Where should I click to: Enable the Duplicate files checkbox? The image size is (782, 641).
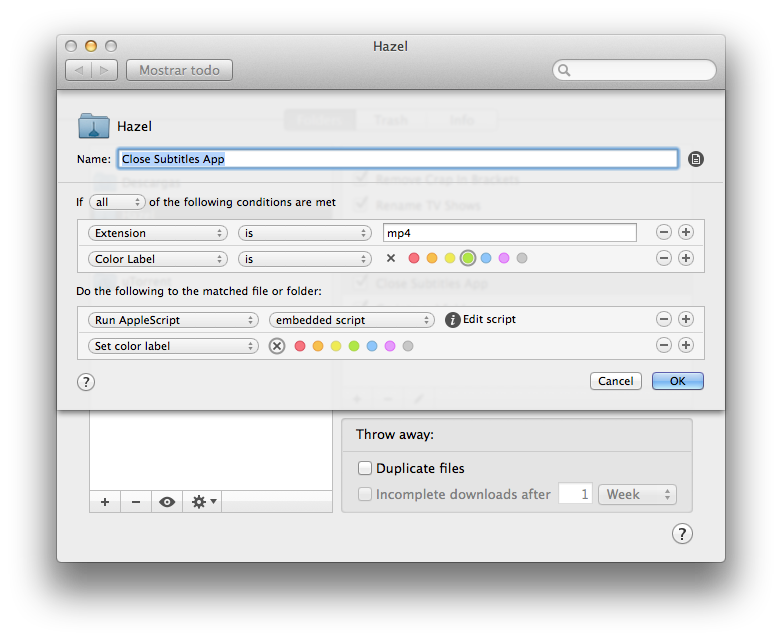point(365,468)
